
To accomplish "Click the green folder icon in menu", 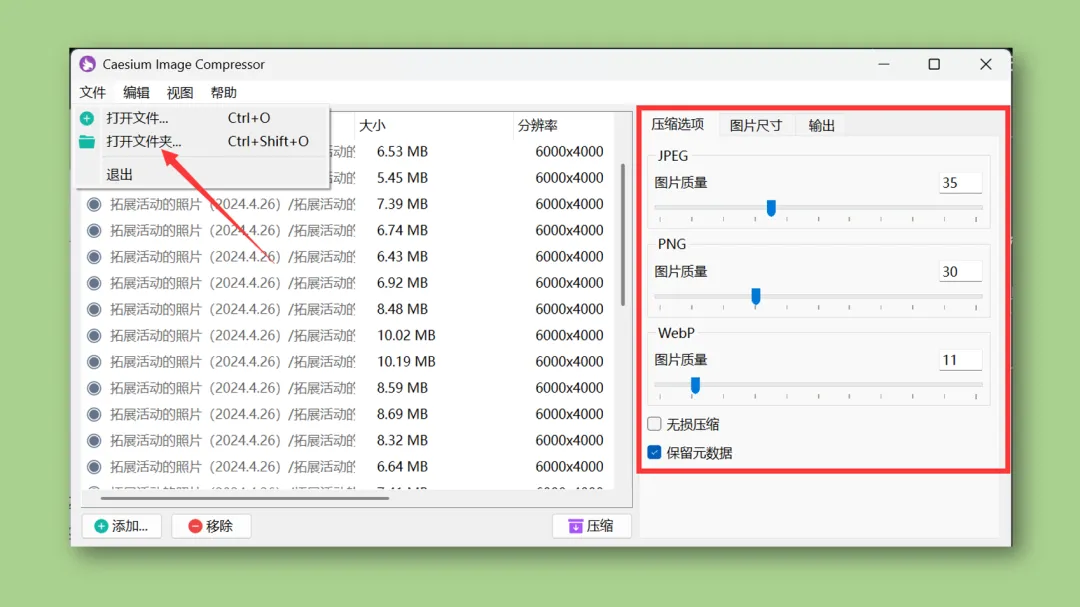I will tap(87, 142).
